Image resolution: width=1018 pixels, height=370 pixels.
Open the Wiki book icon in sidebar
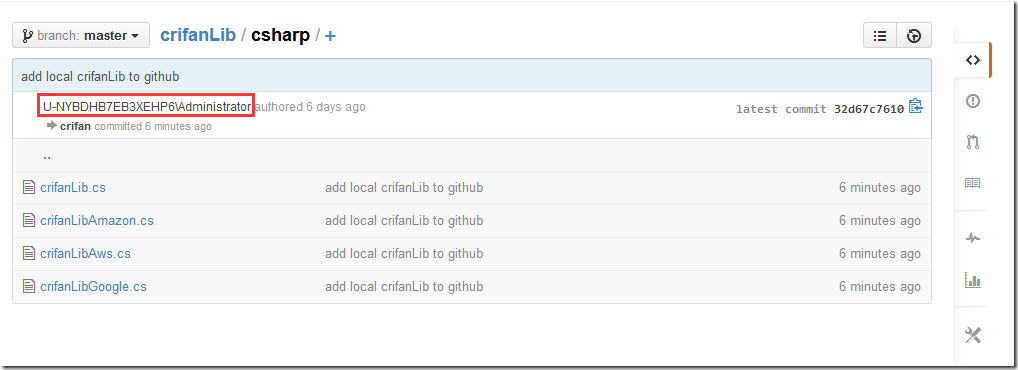972,183
